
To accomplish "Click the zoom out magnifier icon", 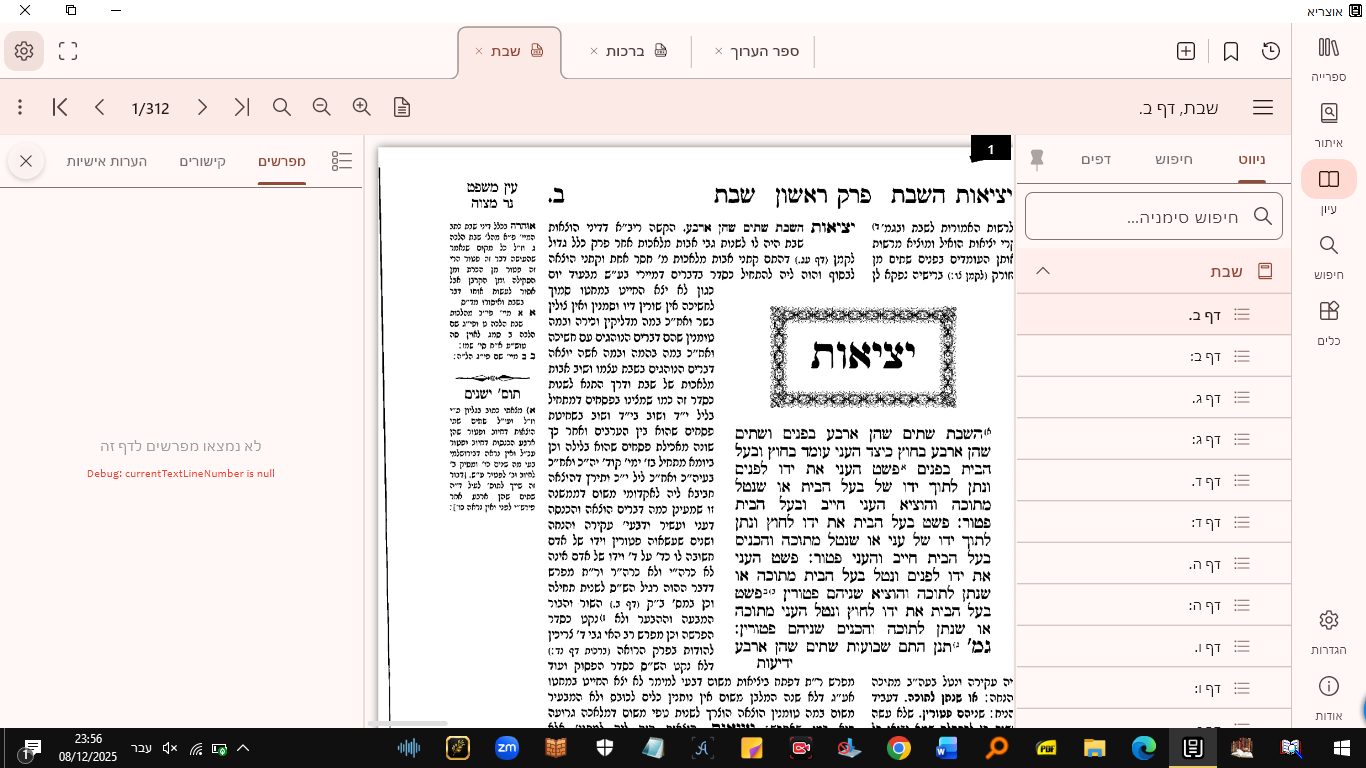I will coord(321,107).
